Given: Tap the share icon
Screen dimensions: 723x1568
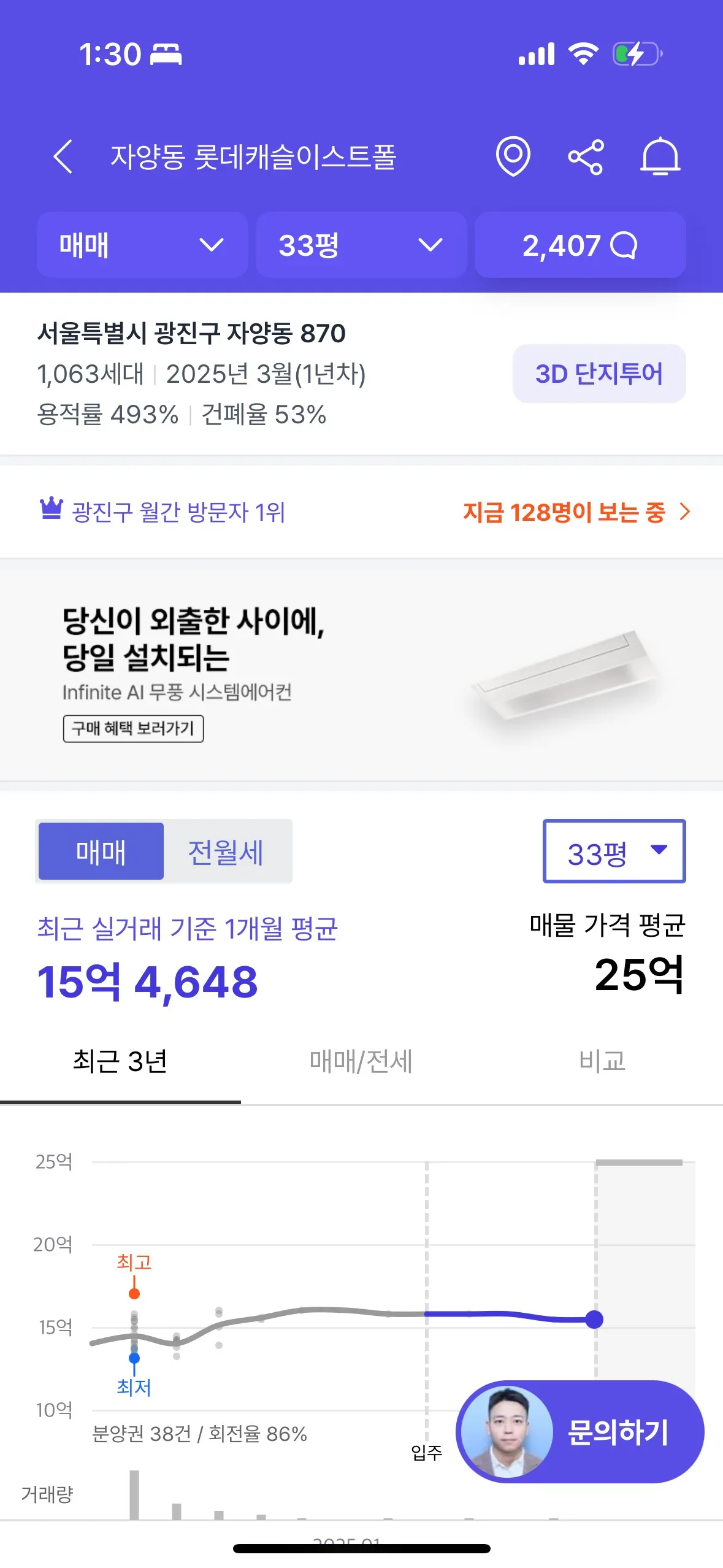Looking at the screenshot, I should [586, 157].
